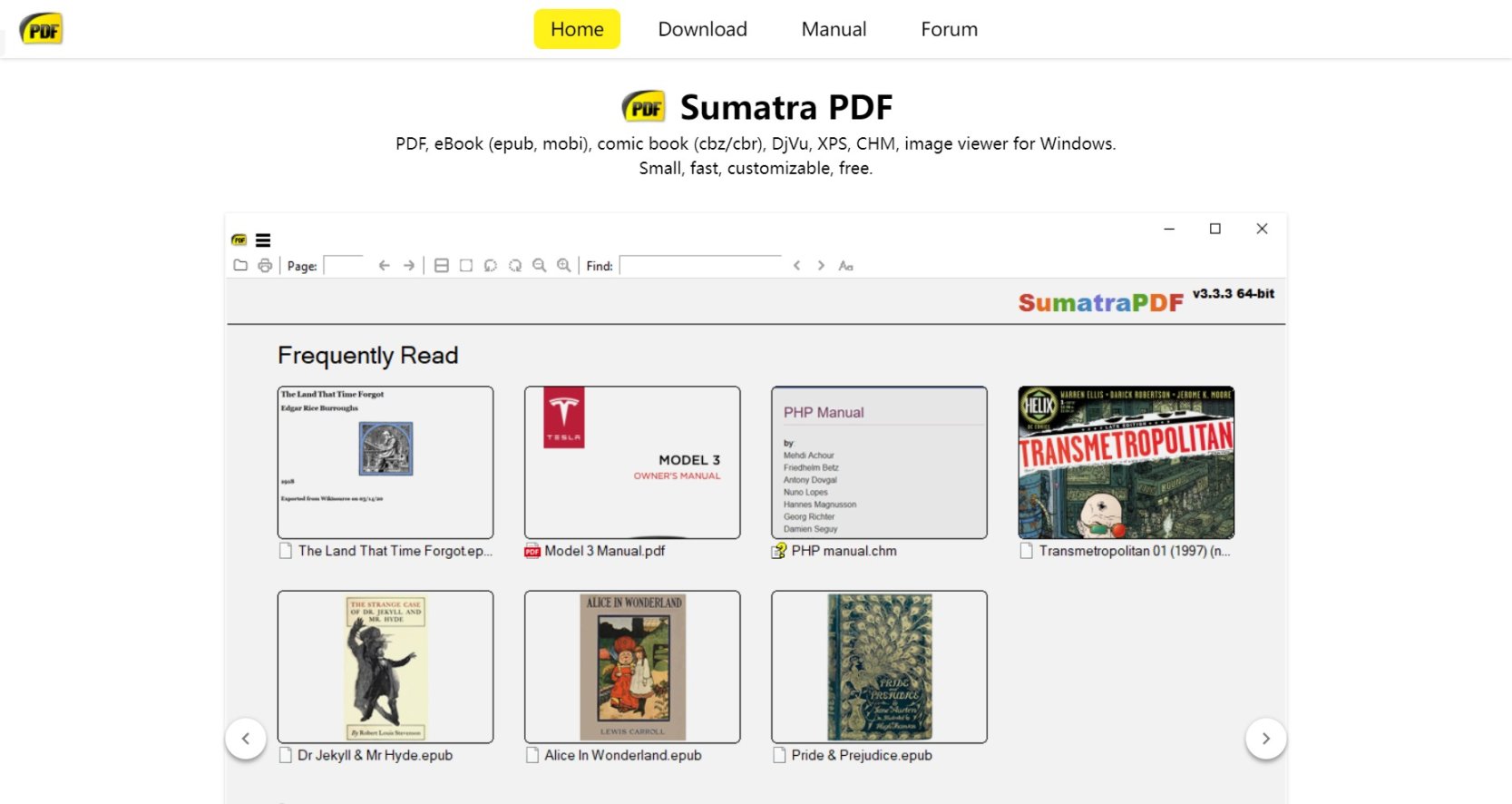Advance to the next carousel screenshot
This screenshot has width=1512, height=804.
[x=1266, y=739]
